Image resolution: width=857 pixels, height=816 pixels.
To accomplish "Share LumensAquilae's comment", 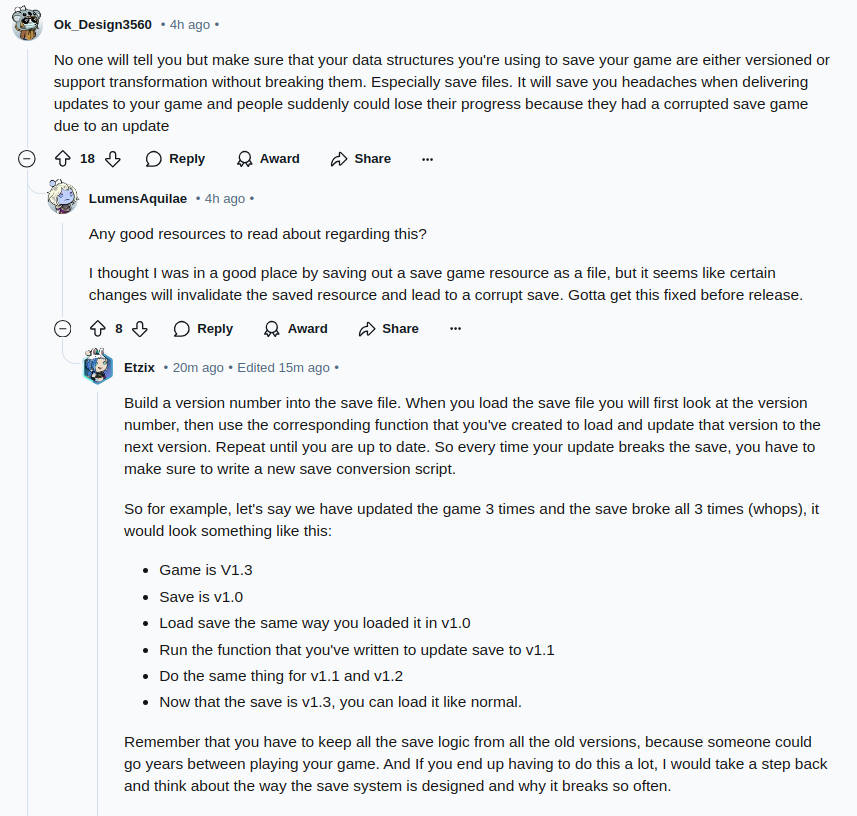I will (x=389, y=329).
